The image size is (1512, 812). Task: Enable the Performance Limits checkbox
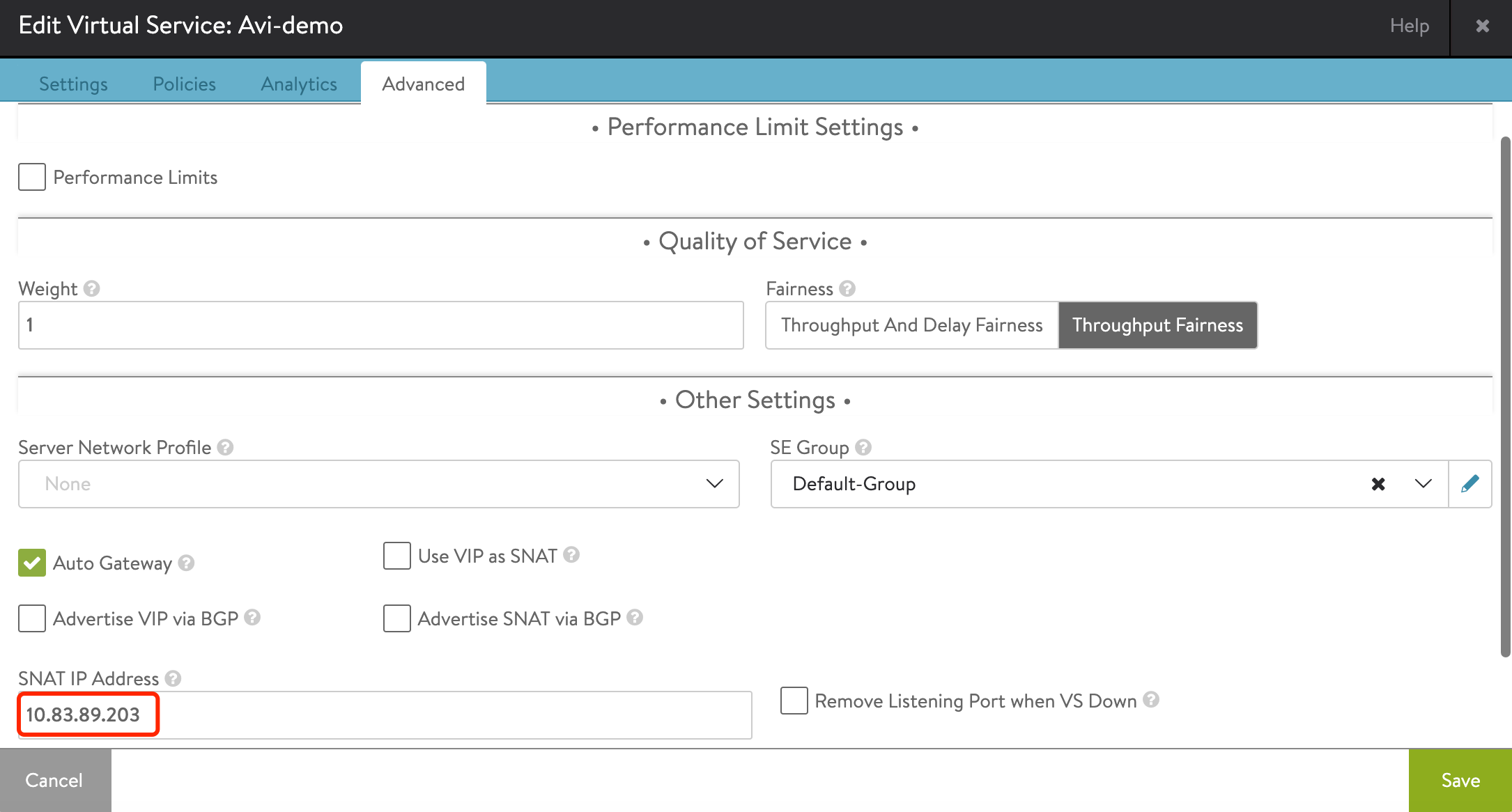pos(32,177)
